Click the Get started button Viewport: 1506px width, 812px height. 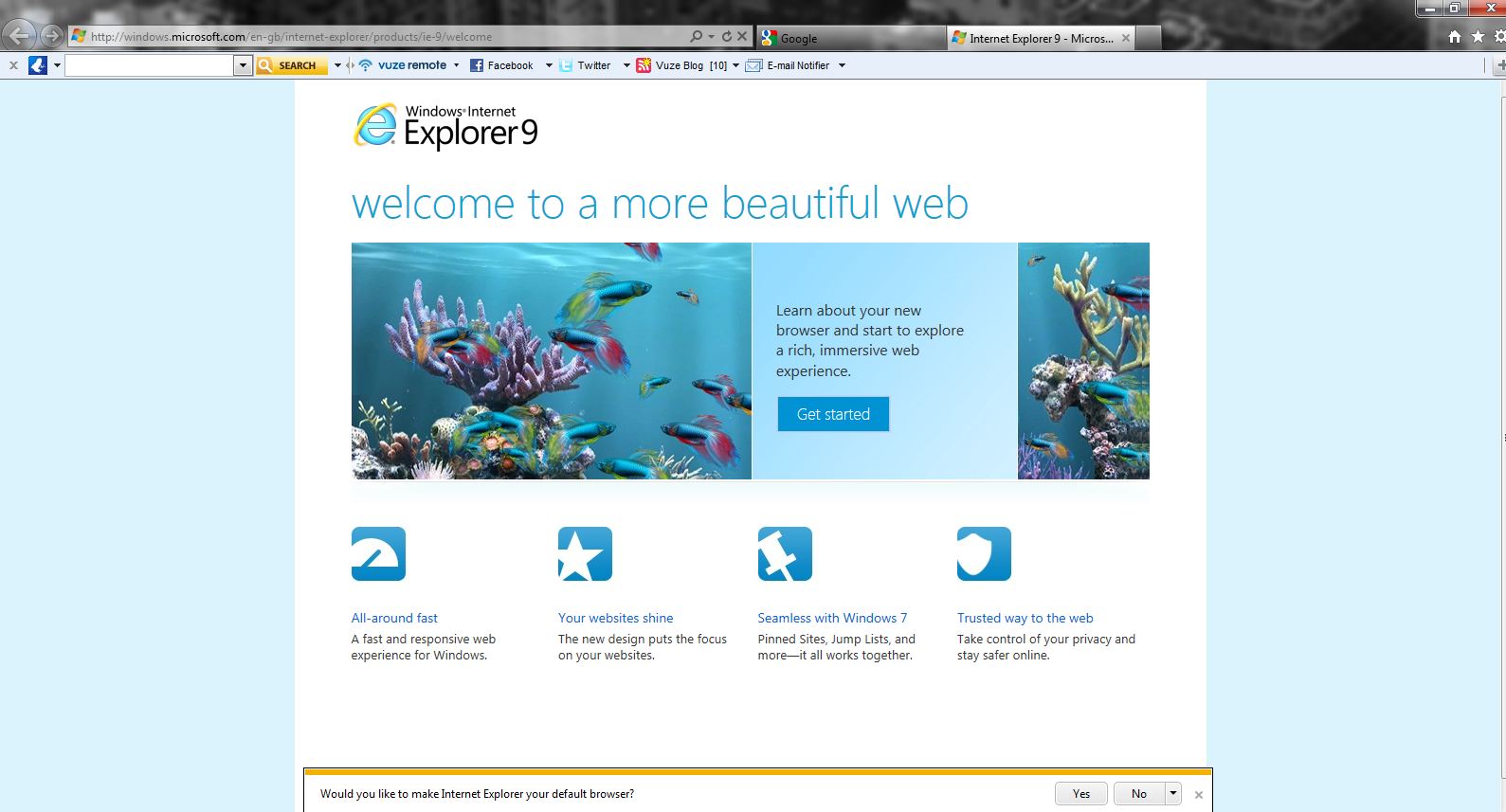pyautogui.click(x=833, y=414)
